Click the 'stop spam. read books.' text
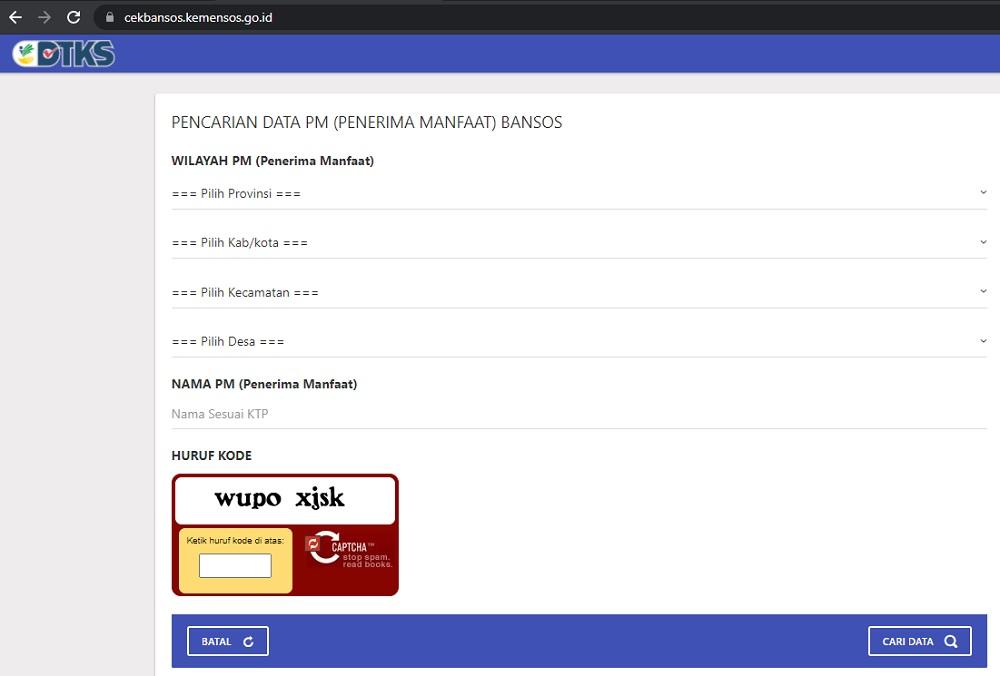Viewport: 1000px width, 676px height. pyautogui.click(x=367, y=560)
